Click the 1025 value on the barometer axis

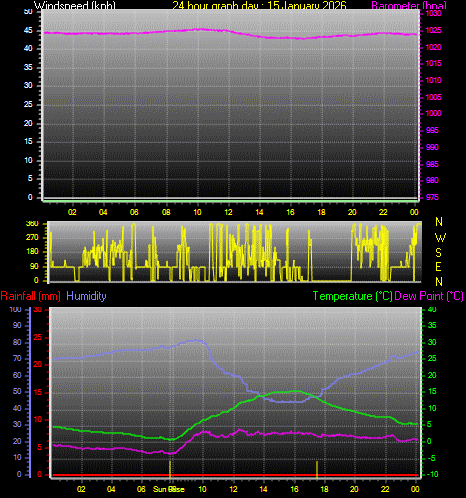pos(433,30)
